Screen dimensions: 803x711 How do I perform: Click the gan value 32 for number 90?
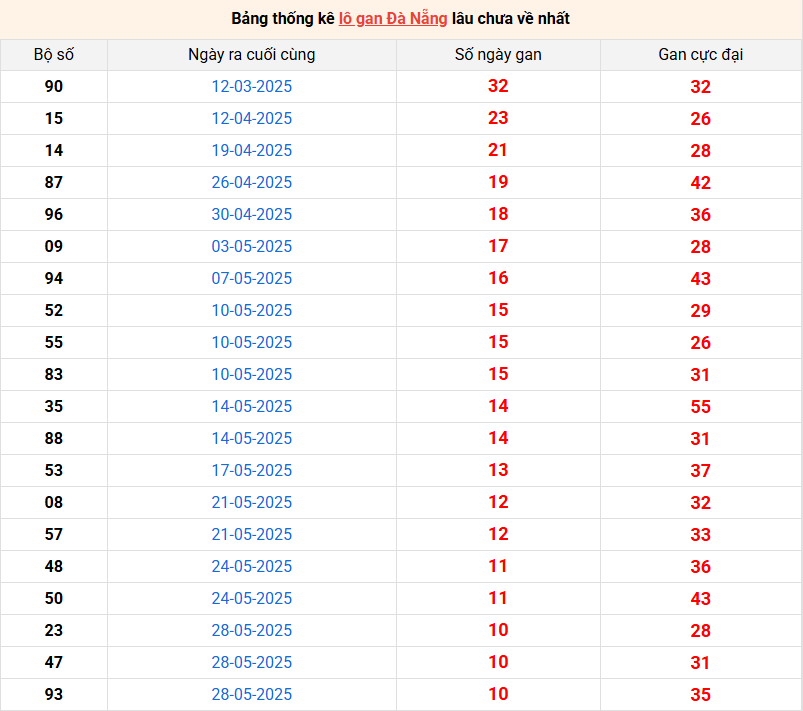tap(498, 87)
